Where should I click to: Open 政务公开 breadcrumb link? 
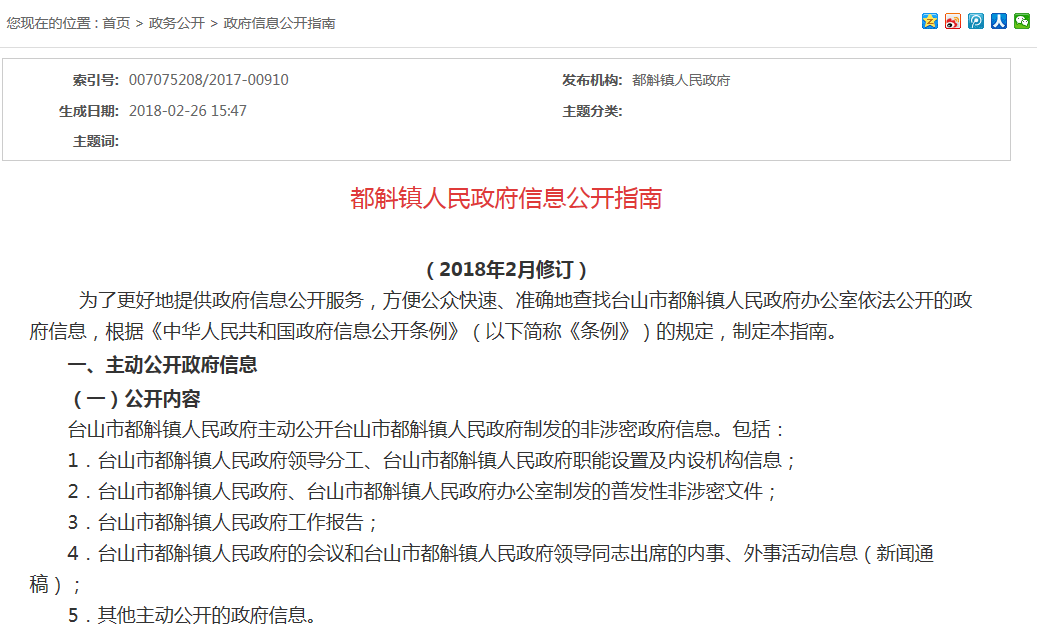[176, 23]
